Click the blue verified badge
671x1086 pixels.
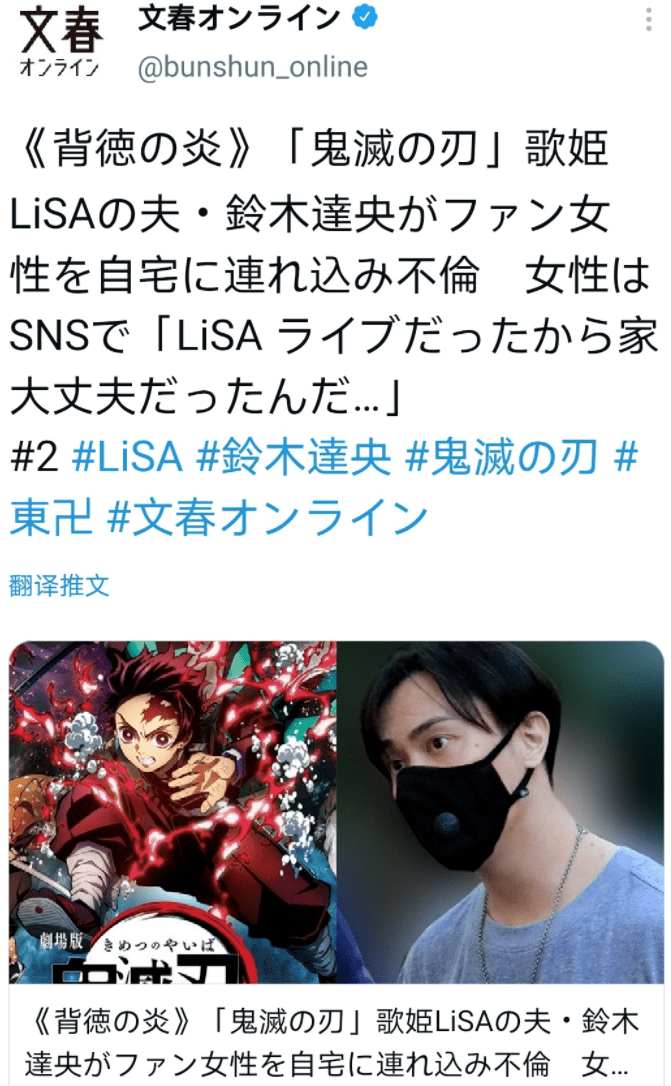tap(365, 19)
